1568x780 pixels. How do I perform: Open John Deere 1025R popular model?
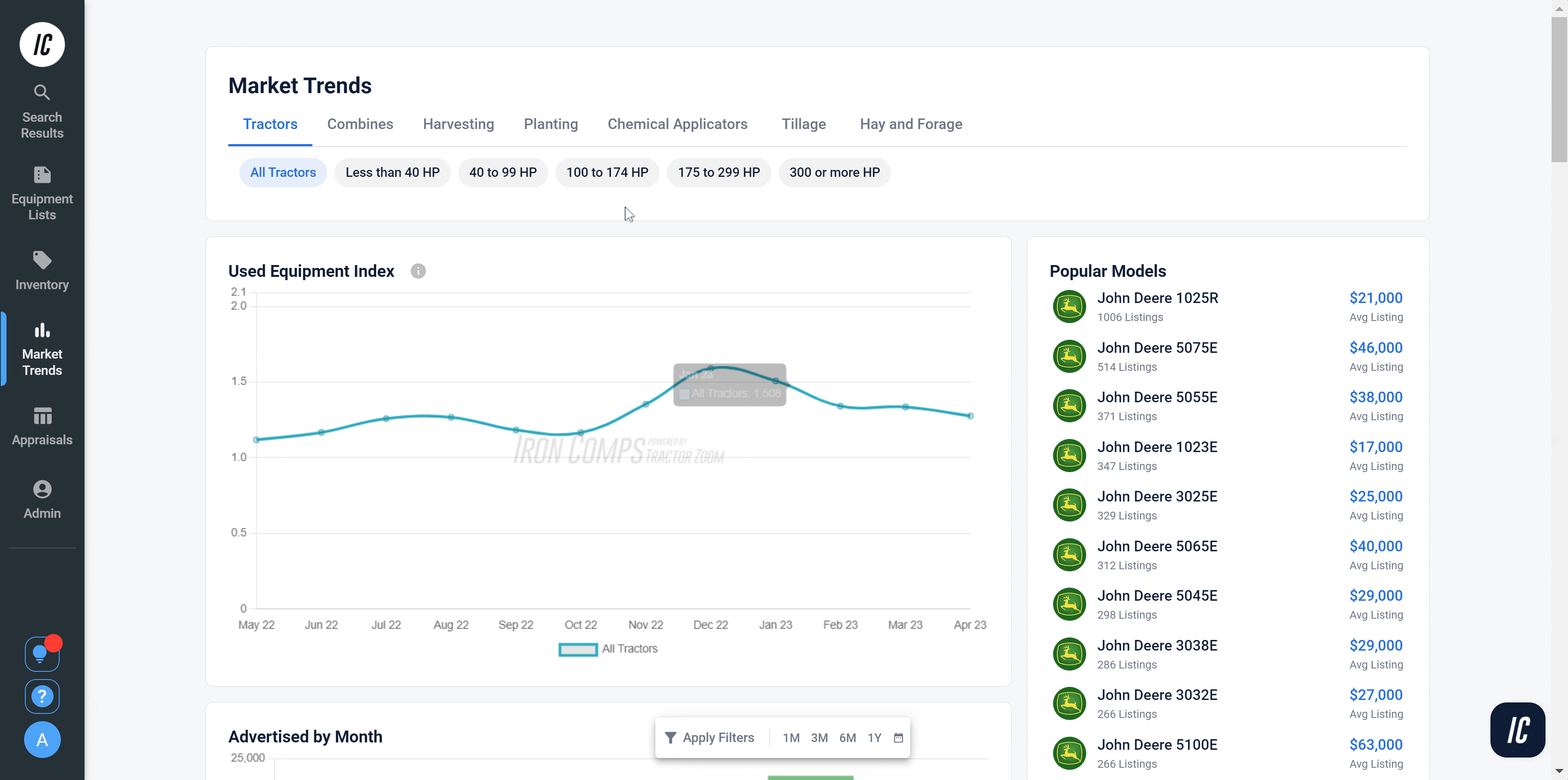point(1157,299)
